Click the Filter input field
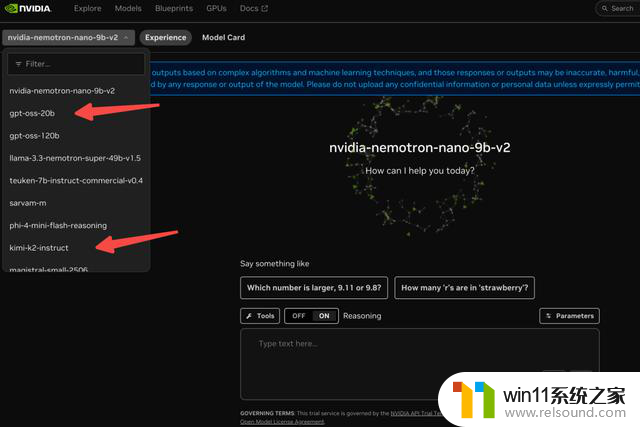Viewport: 640px width, 427px height. 76,64
